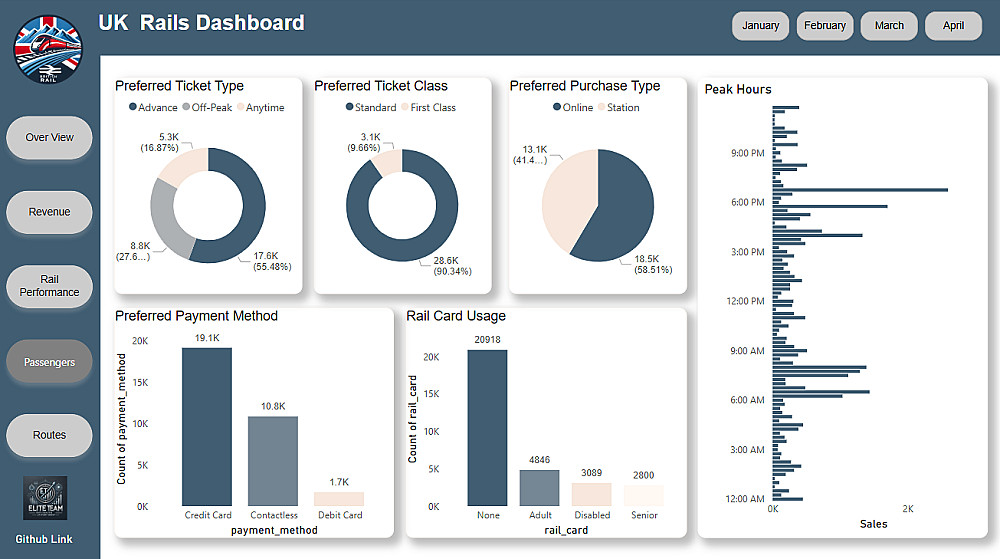The width and height of the screenshot is (1000, 559).
Task: Filter data to January
Action: point(760,26)
